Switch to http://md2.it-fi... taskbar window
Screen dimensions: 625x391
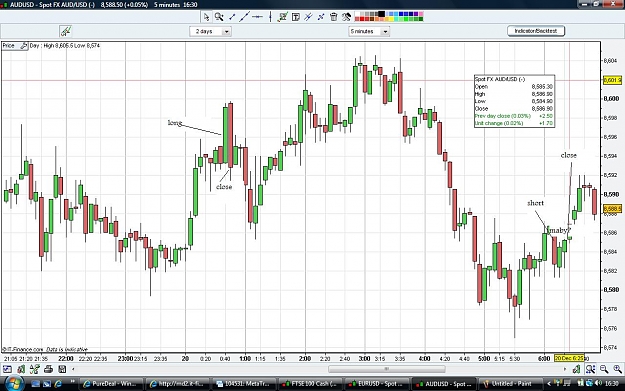pyautogui.click(x=177, y=384)
